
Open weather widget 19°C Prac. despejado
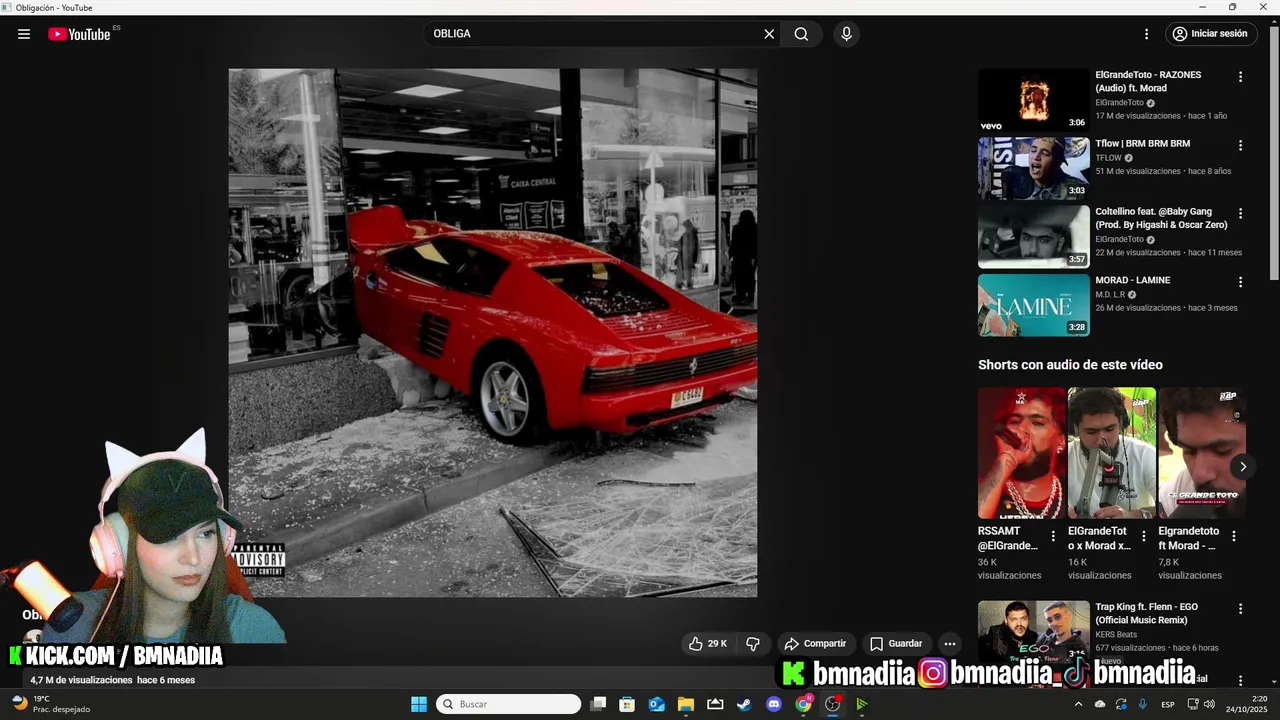pyautogui.click(x=50, y=704)
